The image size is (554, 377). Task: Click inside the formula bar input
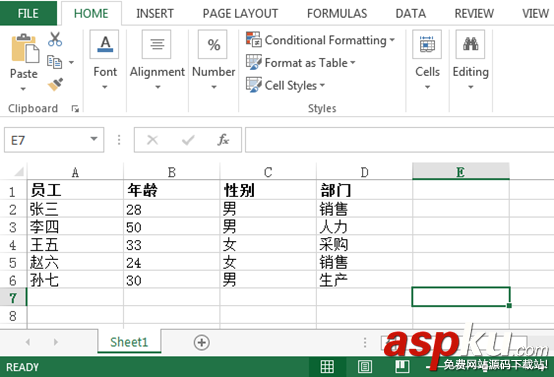click(x=400, y=140)
